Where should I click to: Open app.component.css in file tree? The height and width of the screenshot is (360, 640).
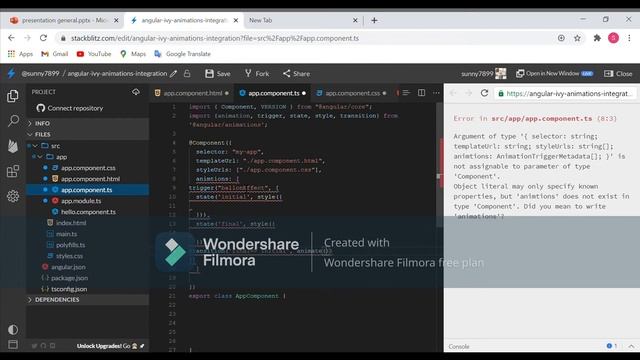click(88, 168)
